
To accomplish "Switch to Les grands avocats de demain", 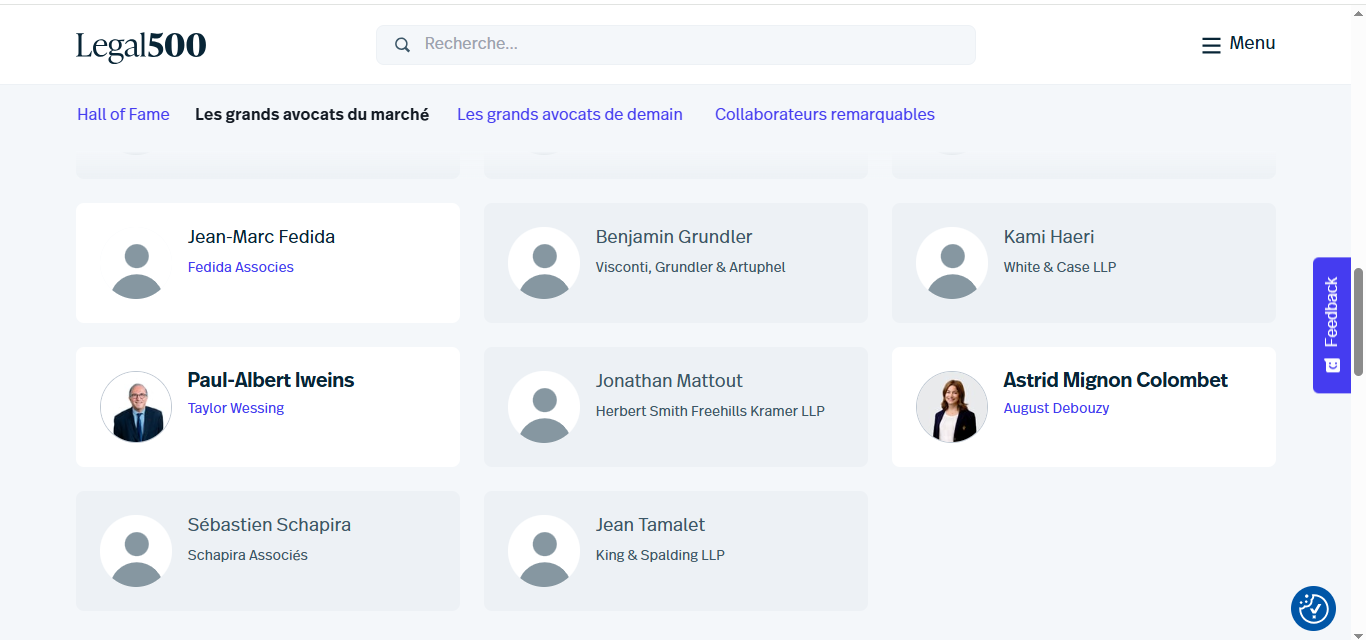I will (x=570, y=114).
